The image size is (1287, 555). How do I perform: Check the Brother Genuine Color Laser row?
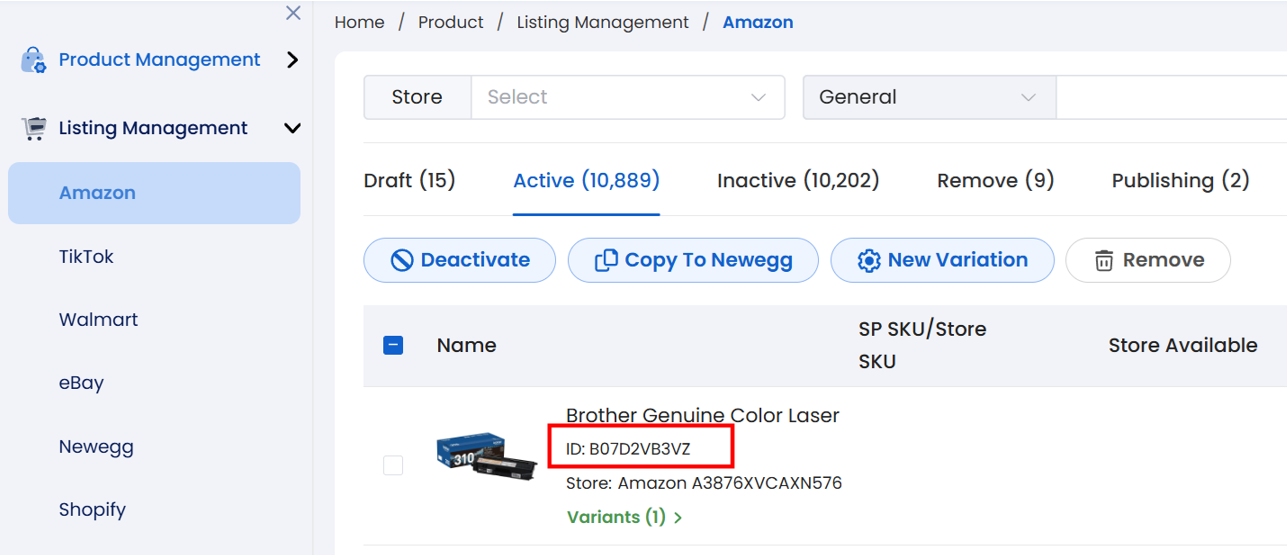(393, 465)
